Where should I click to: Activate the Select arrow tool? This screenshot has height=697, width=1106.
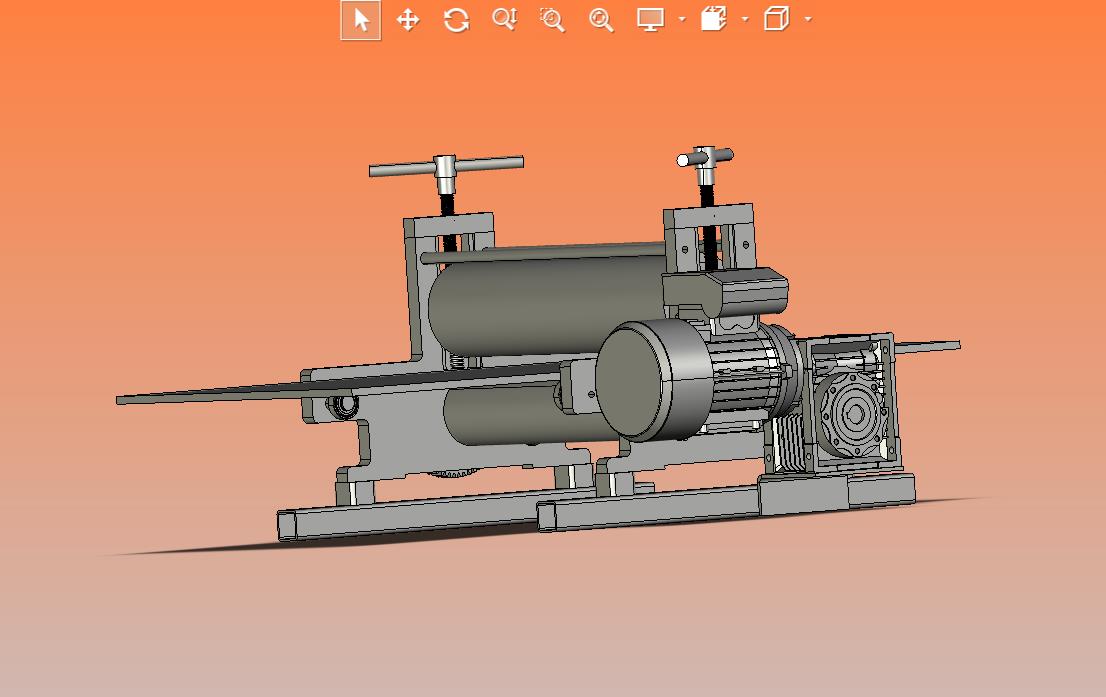click(361, 20)
